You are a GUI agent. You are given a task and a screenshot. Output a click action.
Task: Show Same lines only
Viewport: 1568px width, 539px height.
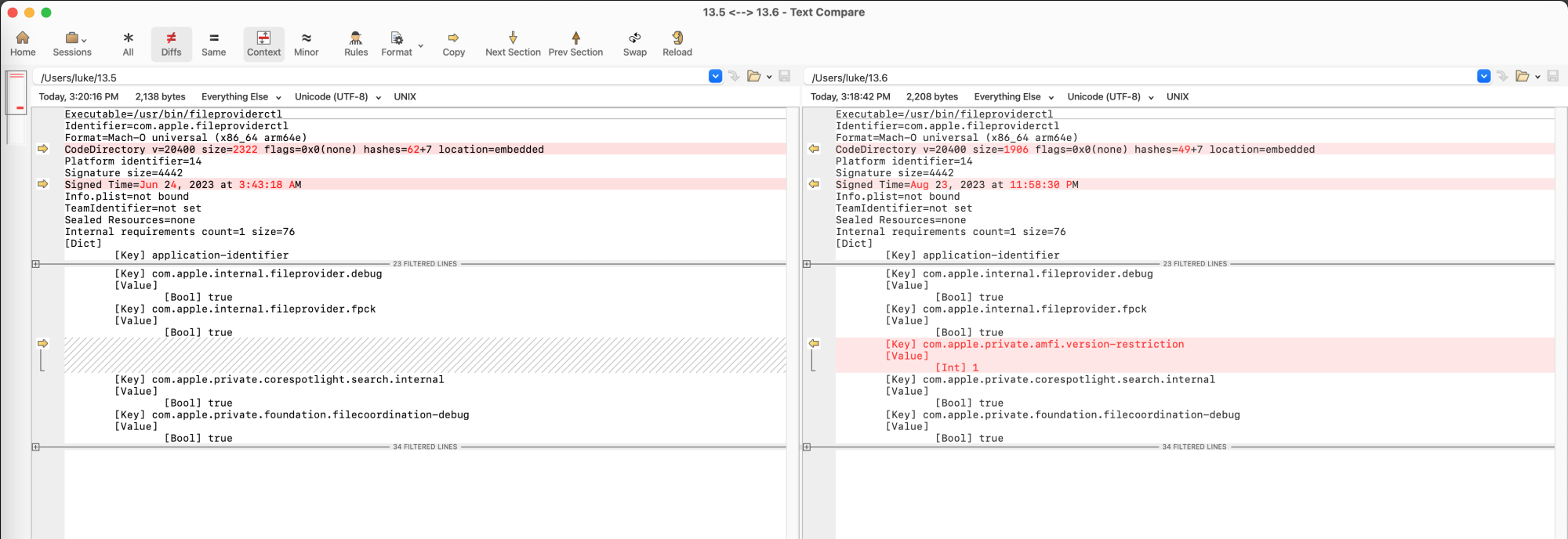coord(213,43)
